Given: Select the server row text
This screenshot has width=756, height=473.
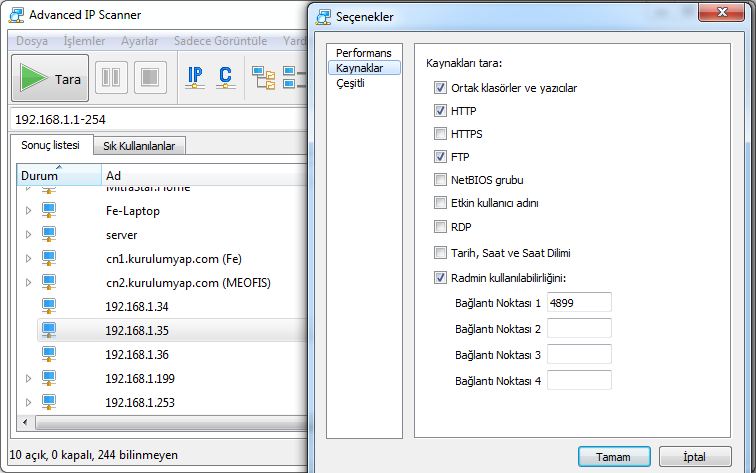Looking at the screenshot, I should click(x=122, y=235).
